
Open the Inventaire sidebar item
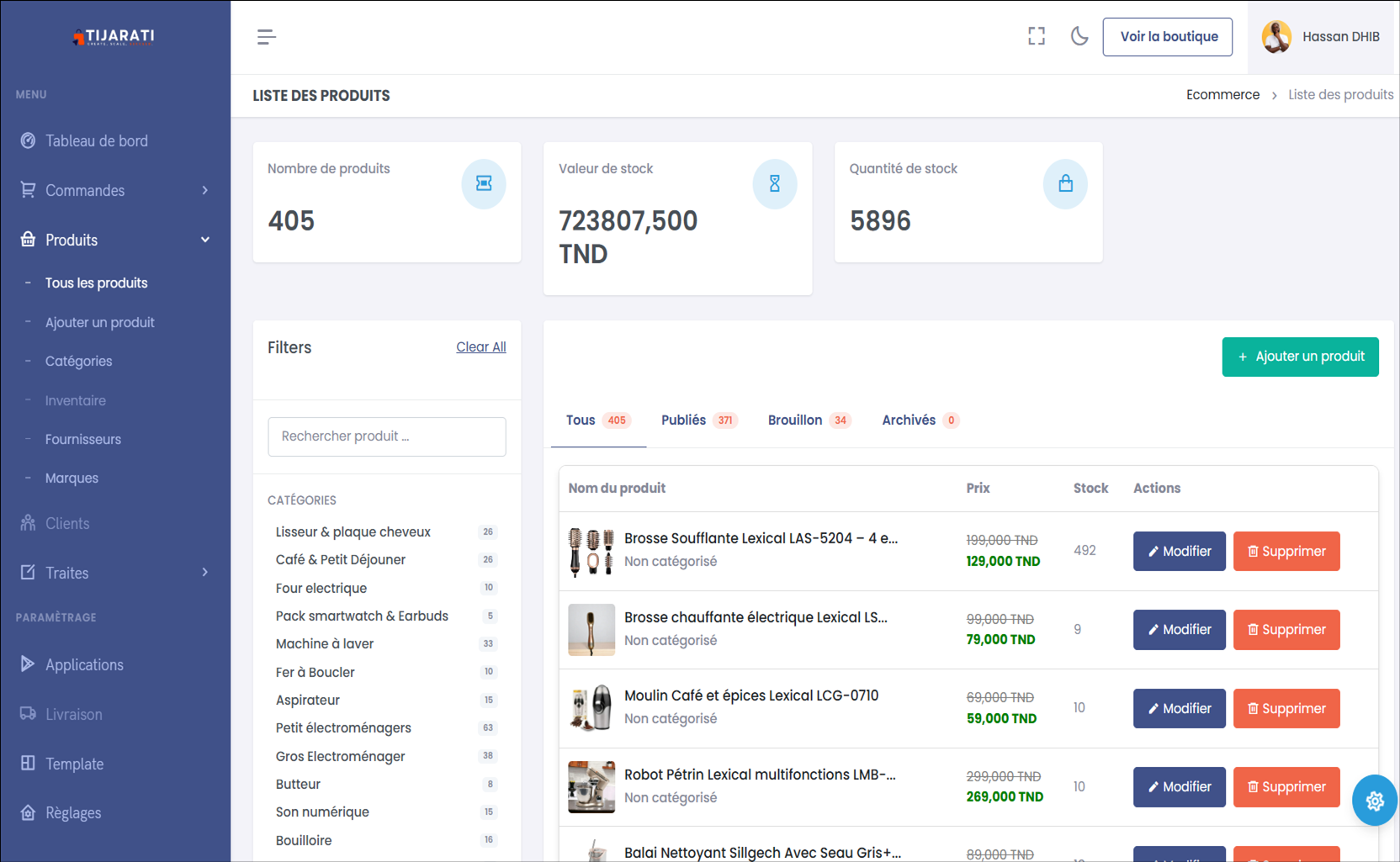coord(76,400)
